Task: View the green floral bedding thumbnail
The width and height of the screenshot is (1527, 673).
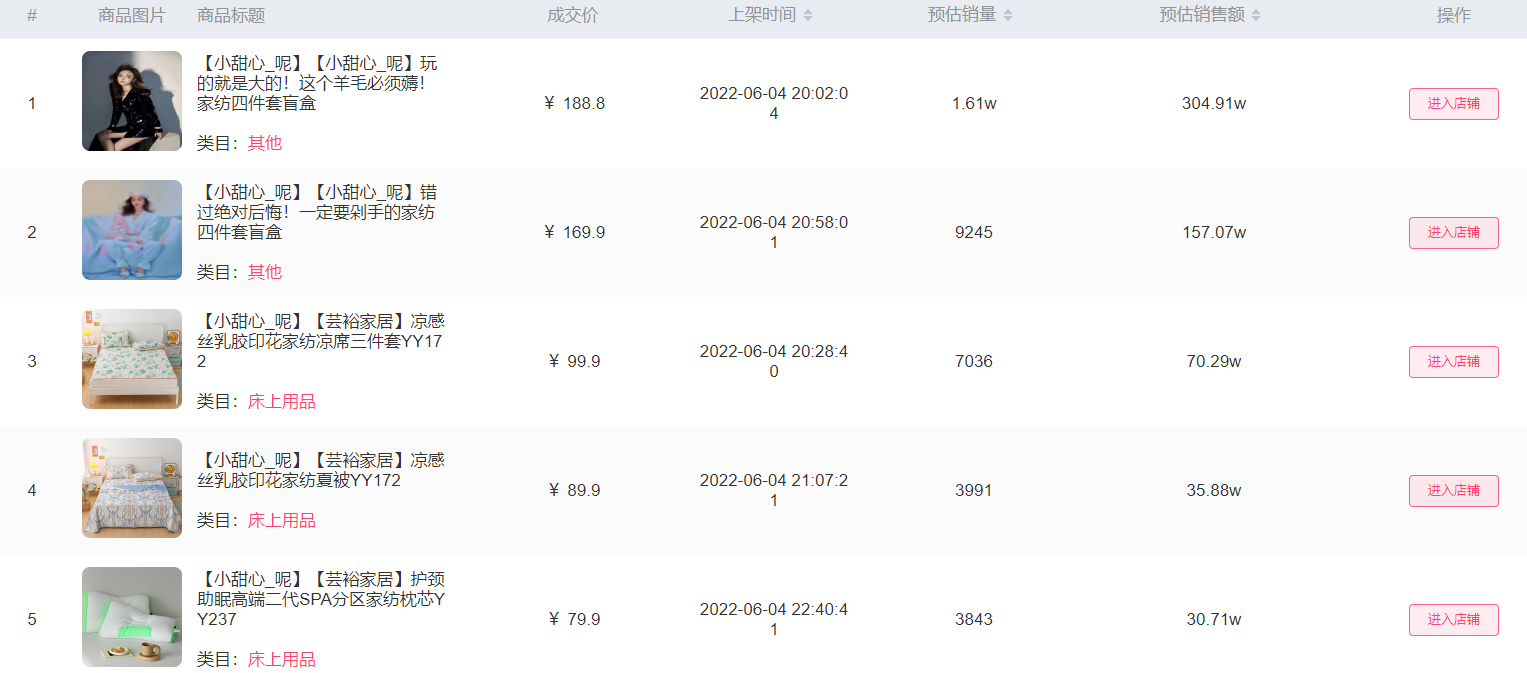Action: [132, 359]
